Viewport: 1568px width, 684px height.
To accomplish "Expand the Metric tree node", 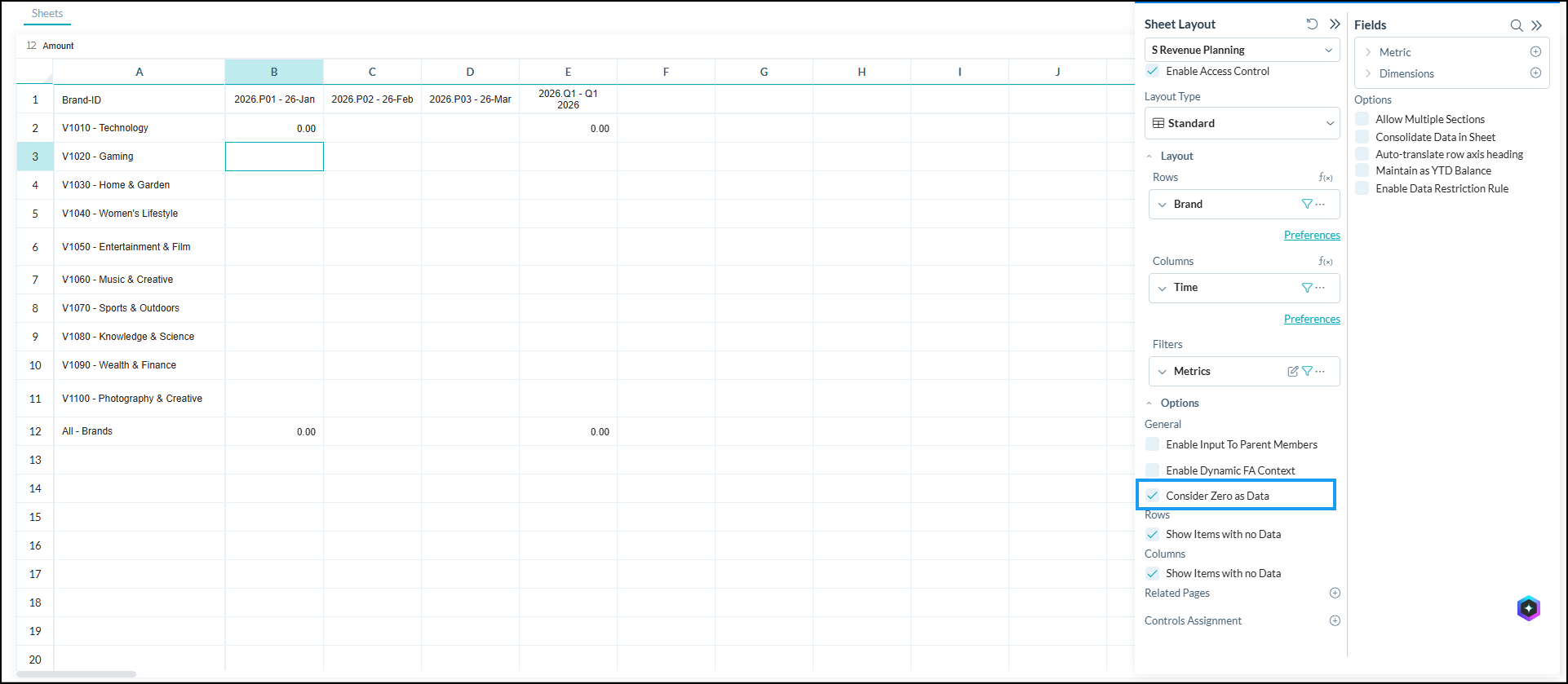I will point(1368,52).
